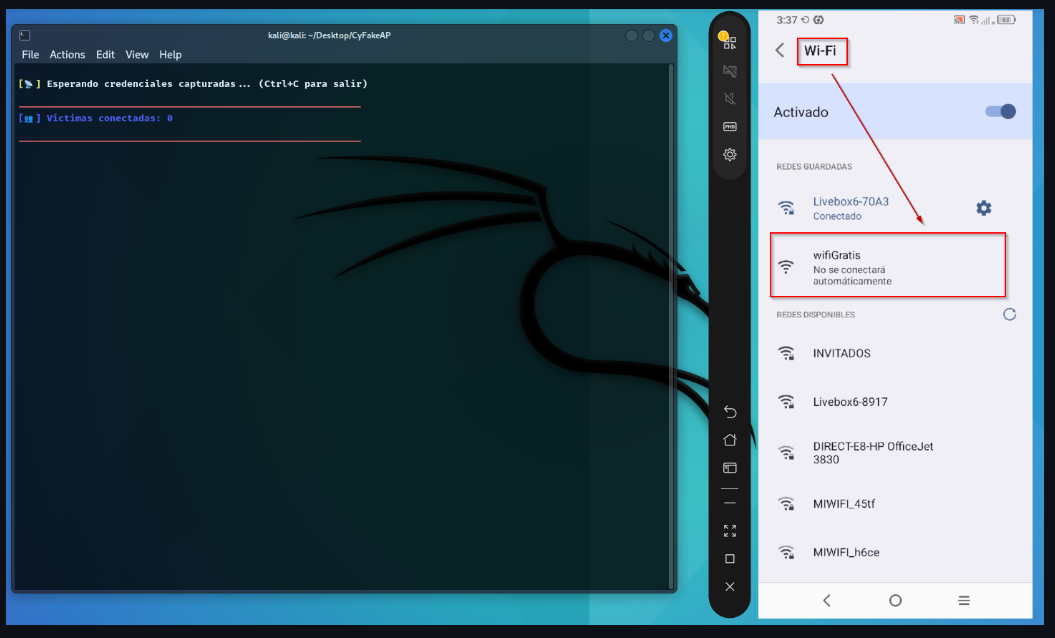This screenshot has width=1055, height=638.
Task: Refresh available networks with the circular arrow
Action: (1009, 314)
